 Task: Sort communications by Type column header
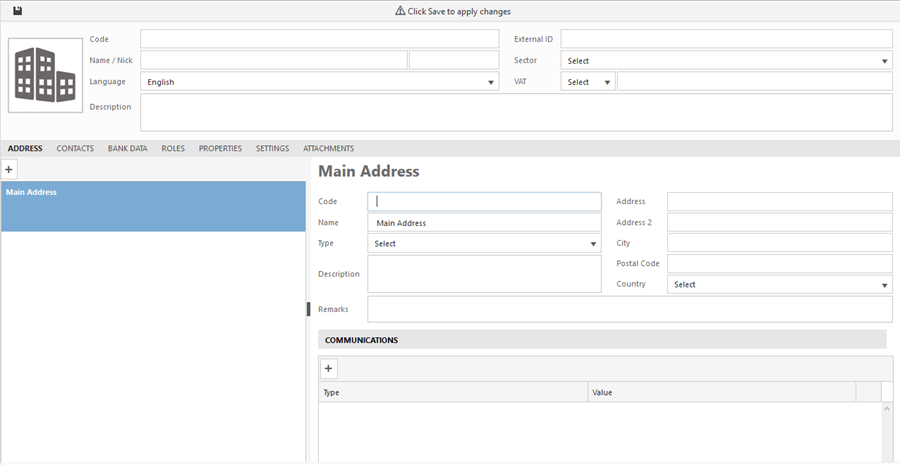click(x=452, y=392)
